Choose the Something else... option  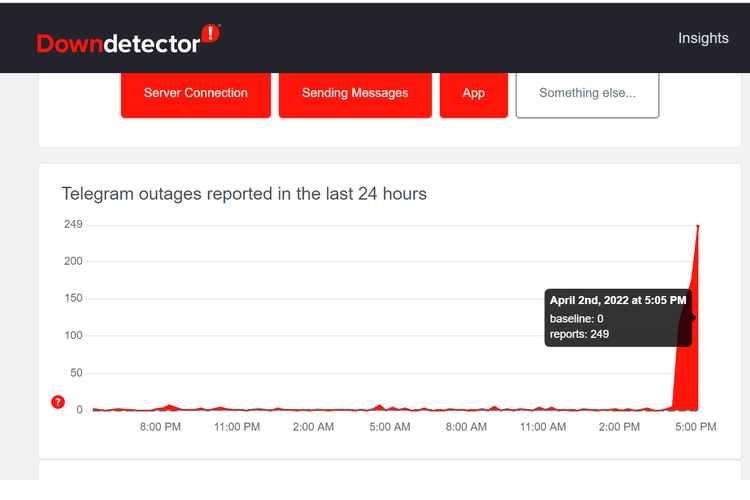coord(587,93)
